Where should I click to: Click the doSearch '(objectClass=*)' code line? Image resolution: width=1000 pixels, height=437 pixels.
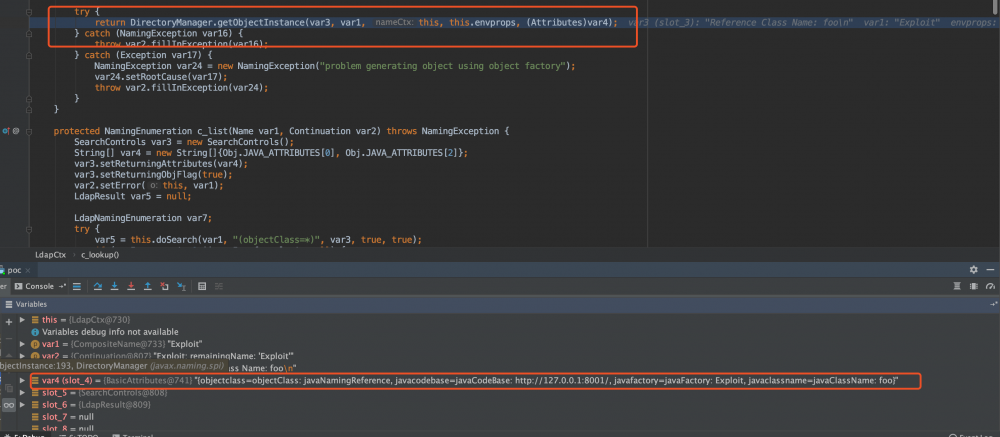point(258,240)
